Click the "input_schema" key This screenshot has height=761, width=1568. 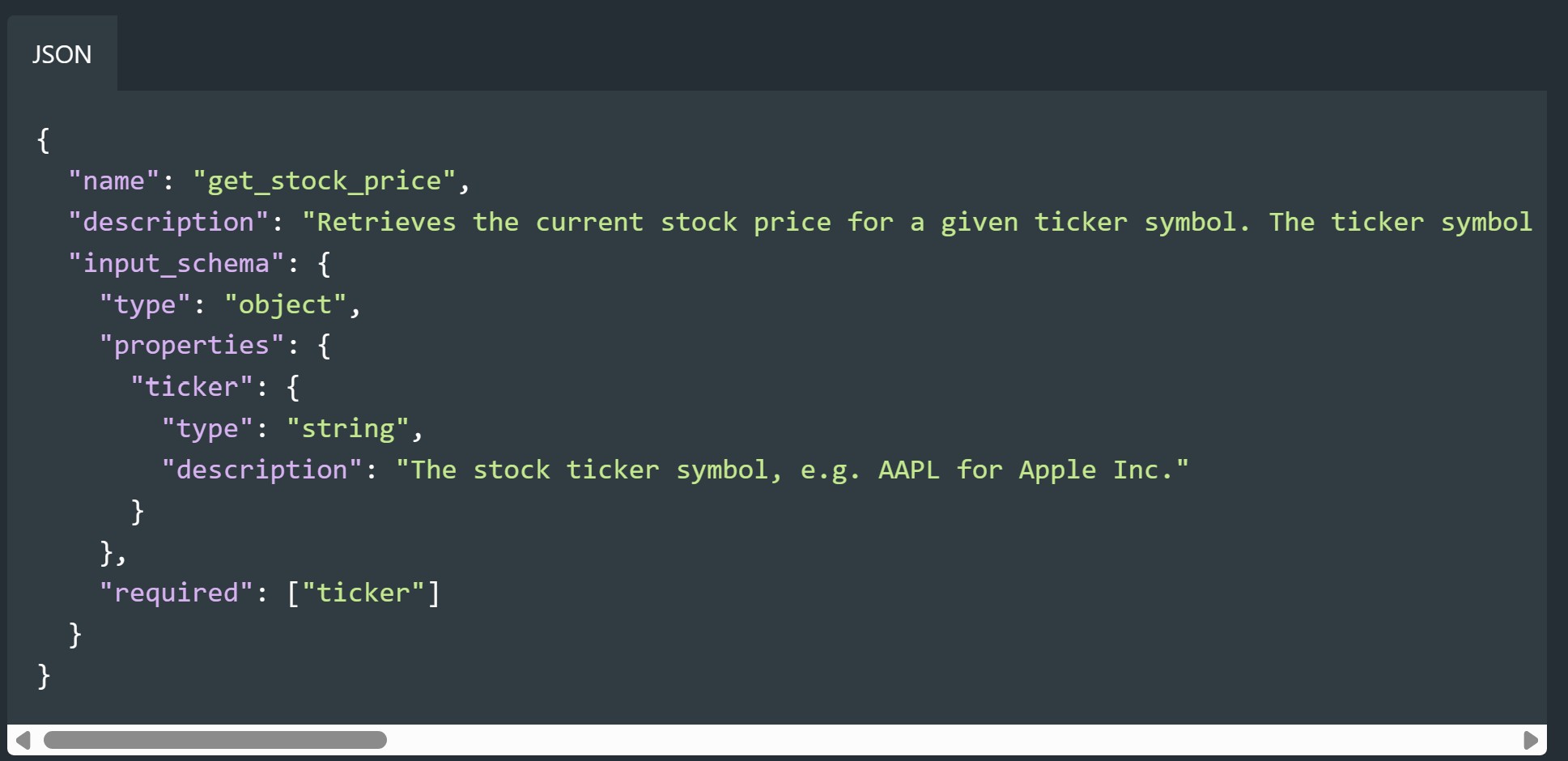click(176, 263)
